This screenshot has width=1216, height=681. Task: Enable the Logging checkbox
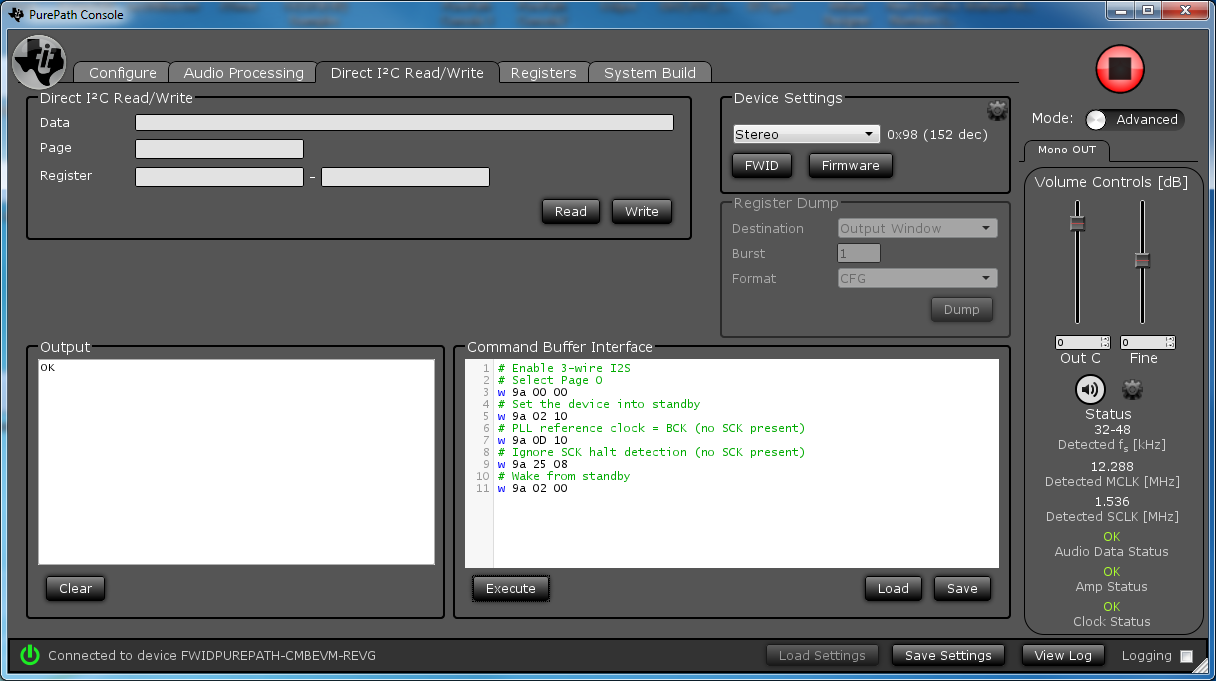(1186, 657)
